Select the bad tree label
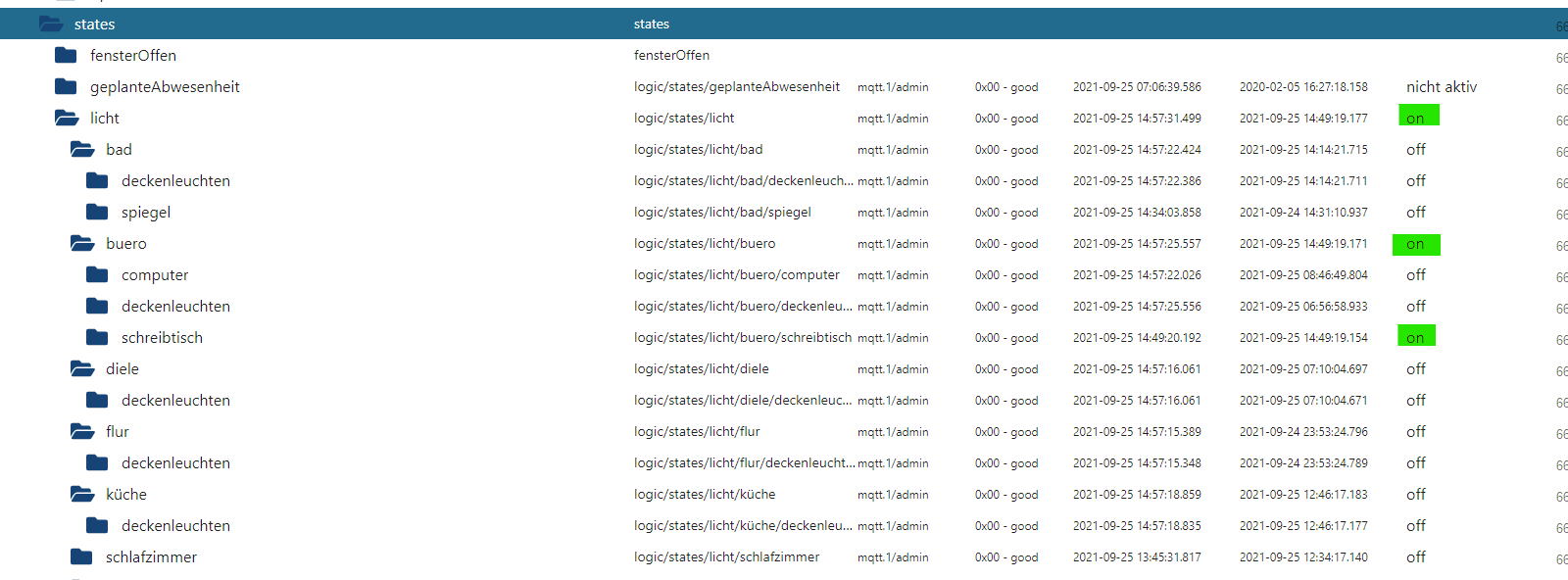 click(x=119, y=150)
